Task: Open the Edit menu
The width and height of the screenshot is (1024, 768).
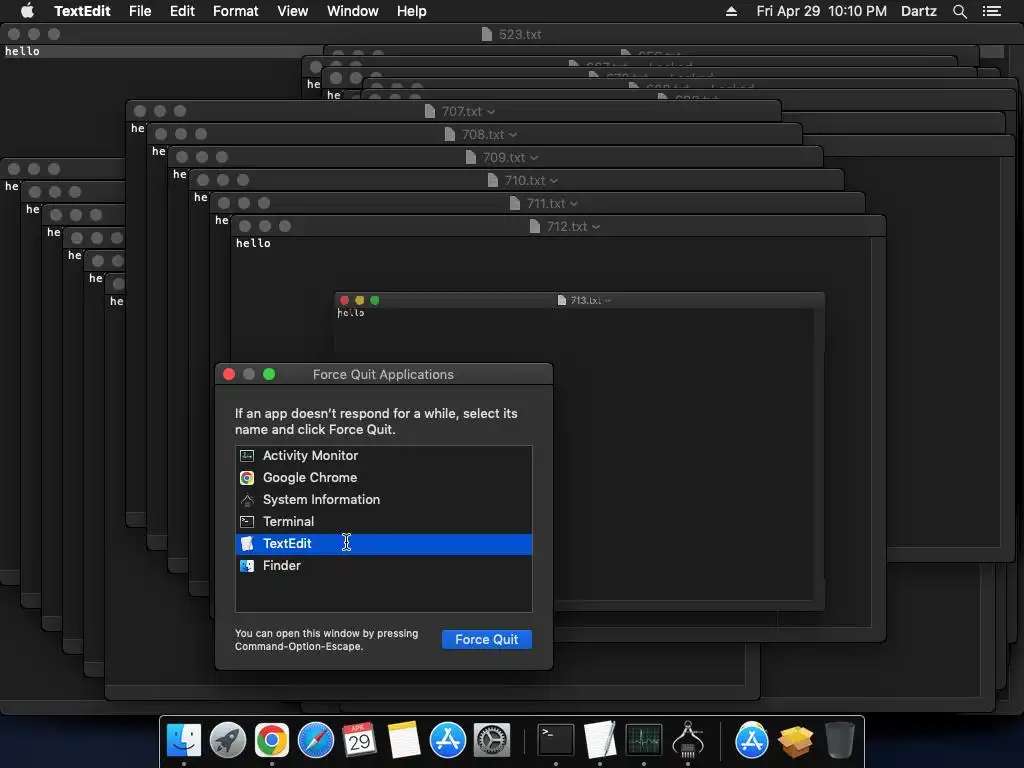Action: coord(182,11)
